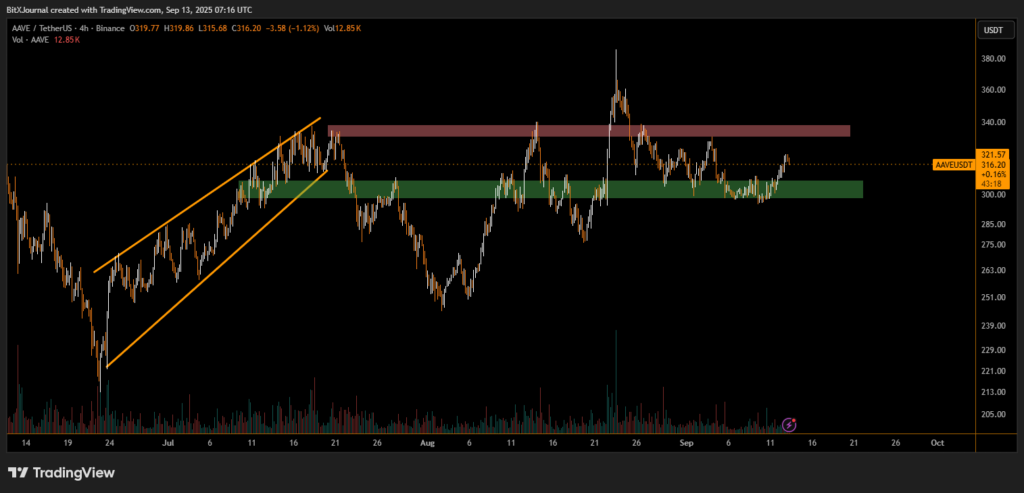Viewport: 1024px width, 493px height.
Task: Select the lower orange channel trendline
Action: click(x=215, y=268)
